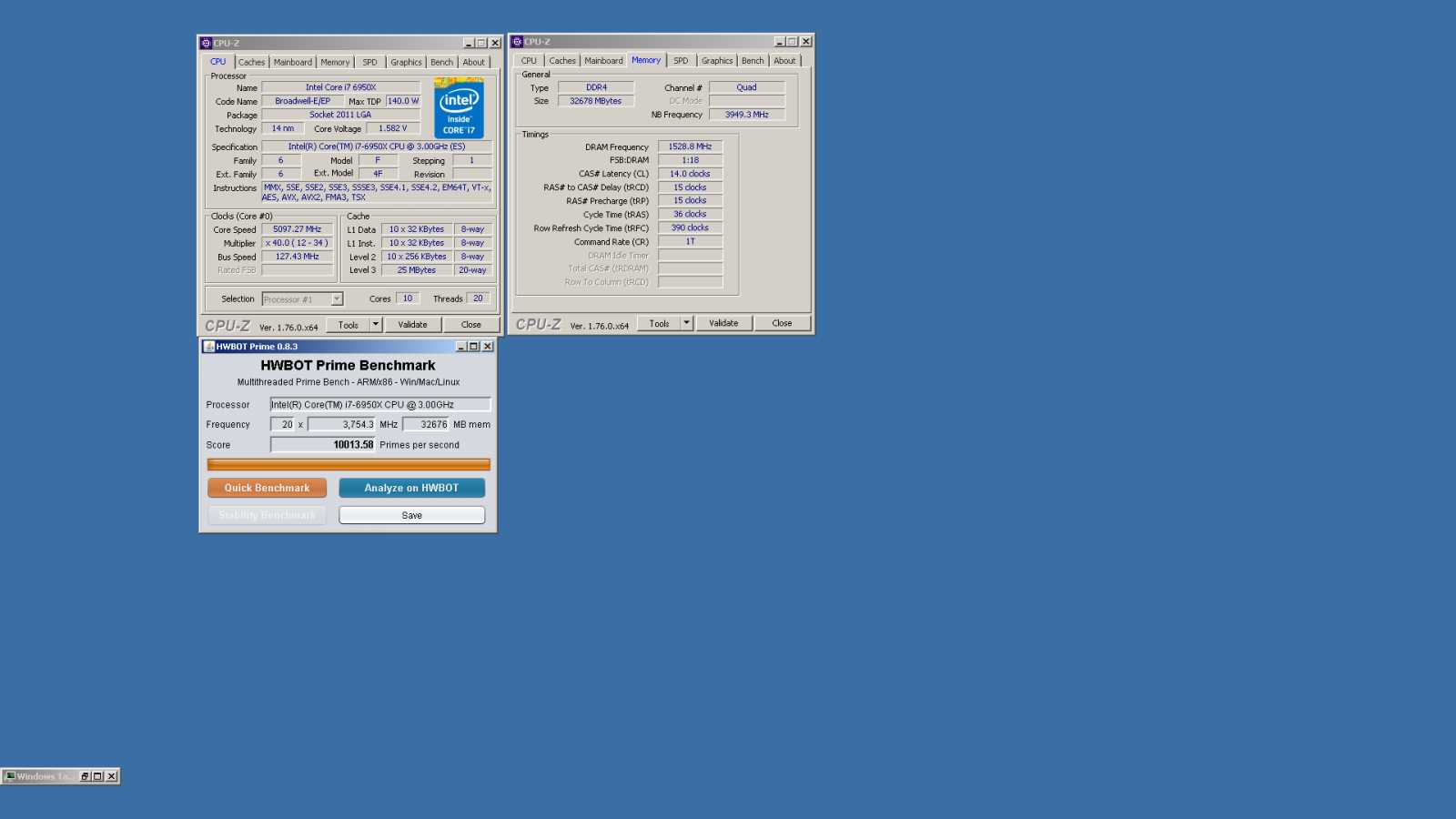Click Close button in left CPU-Z window
Image resolution: width=1456 pixels, height=819 pixels.
[471, 325]
